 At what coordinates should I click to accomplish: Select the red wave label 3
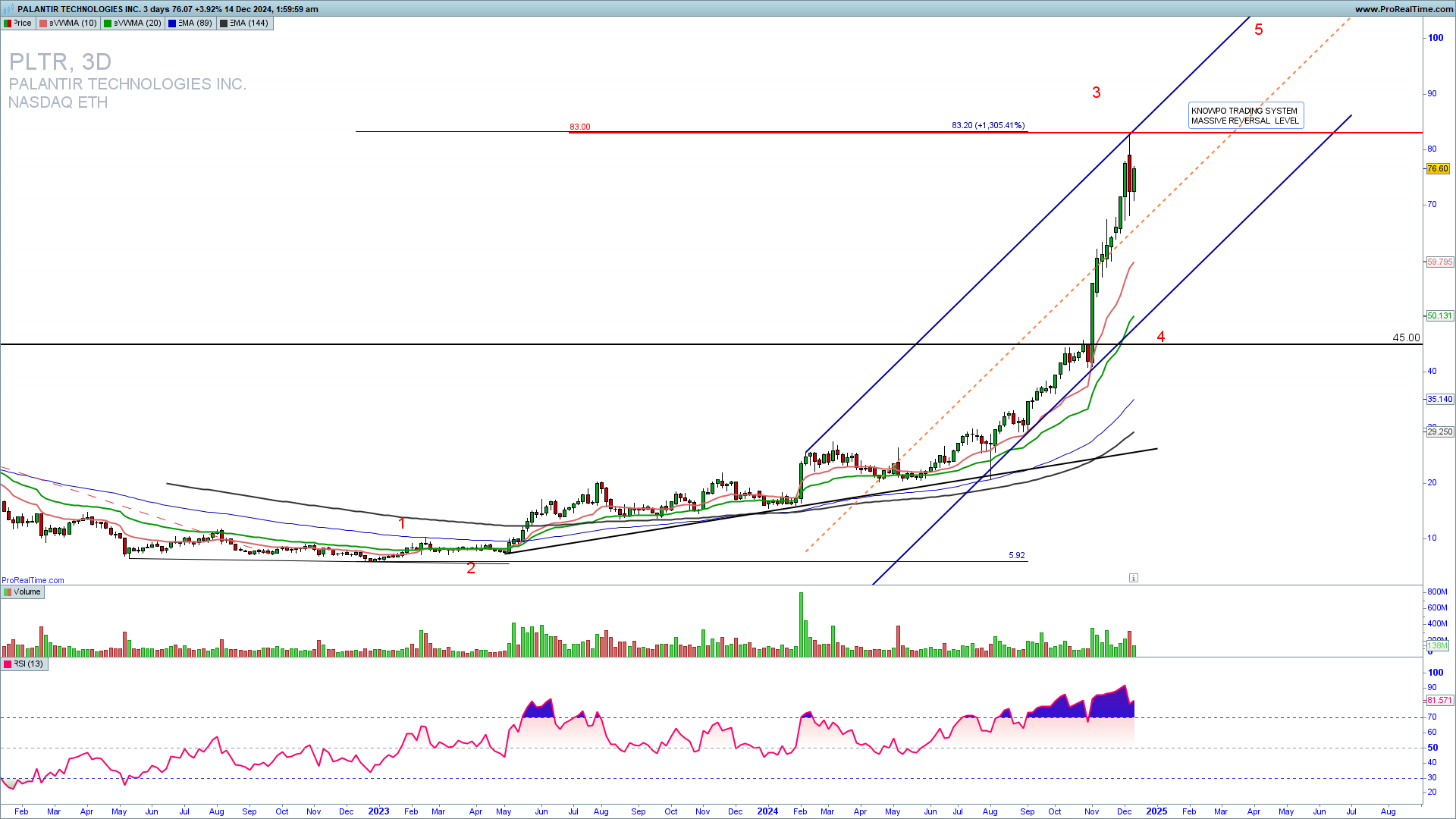[x=1097, y=93]
